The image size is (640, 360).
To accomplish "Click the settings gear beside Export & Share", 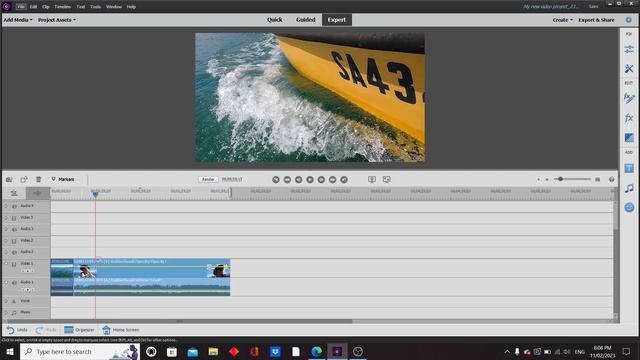I will [x=629, y=20].
